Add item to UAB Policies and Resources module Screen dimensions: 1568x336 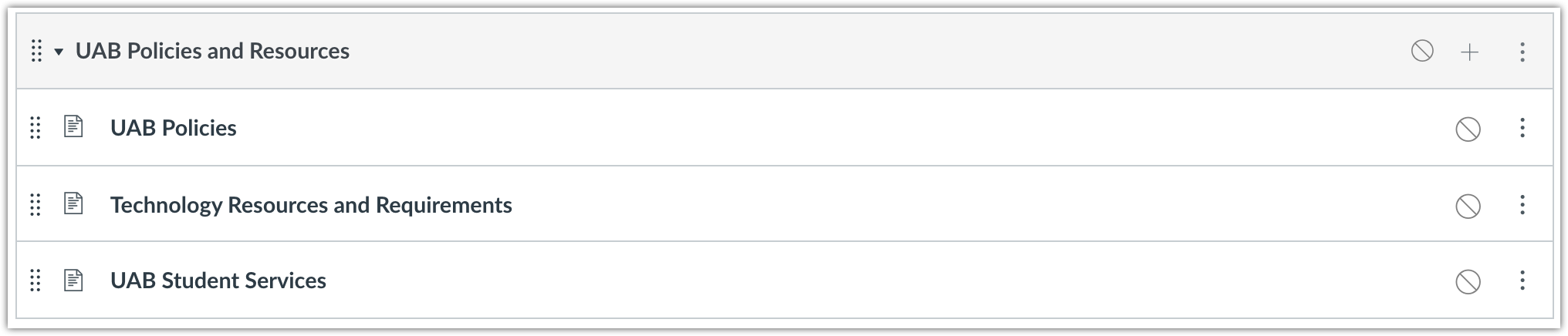point(1469,52)
